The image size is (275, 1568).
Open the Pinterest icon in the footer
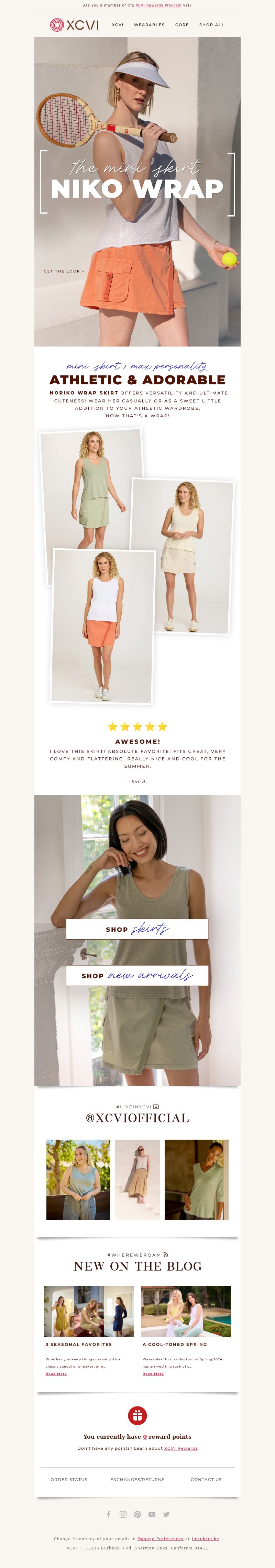click(137, 1514)
